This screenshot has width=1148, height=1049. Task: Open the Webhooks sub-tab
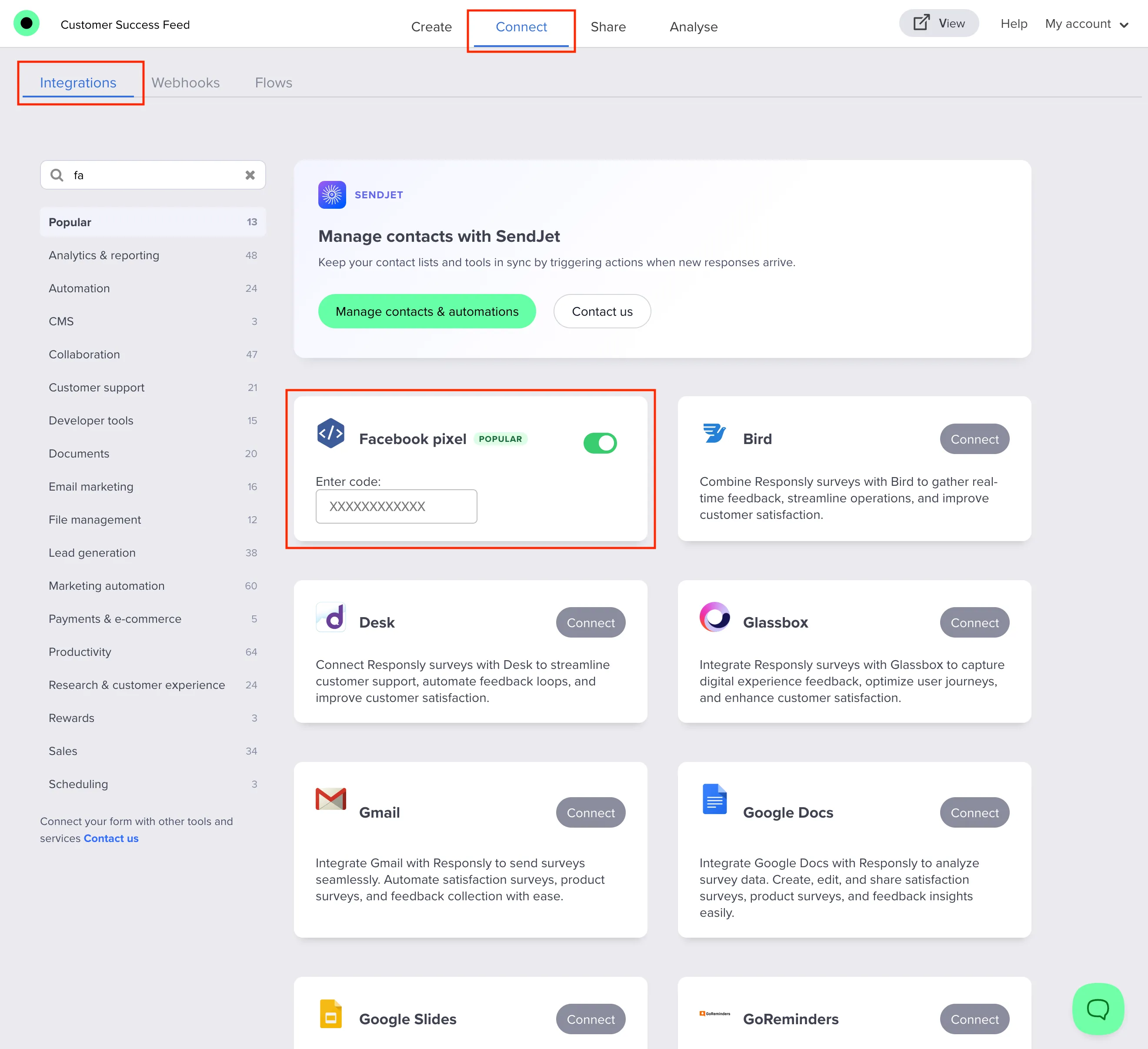(186, 83)
